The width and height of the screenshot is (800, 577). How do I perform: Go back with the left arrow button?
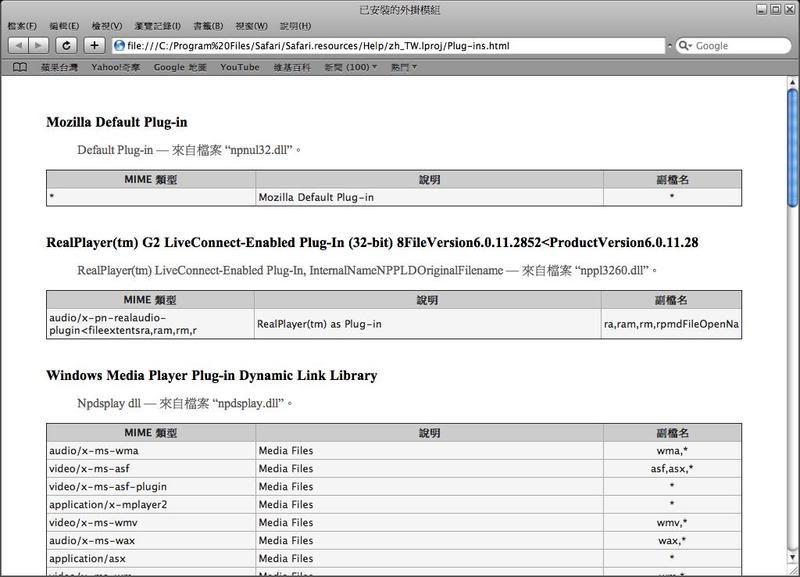[x=19, y=45]
